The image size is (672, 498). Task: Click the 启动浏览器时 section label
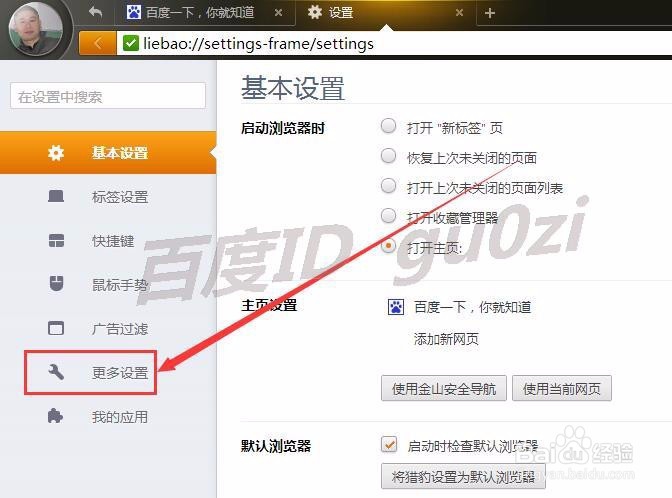(x=283, y=128)
